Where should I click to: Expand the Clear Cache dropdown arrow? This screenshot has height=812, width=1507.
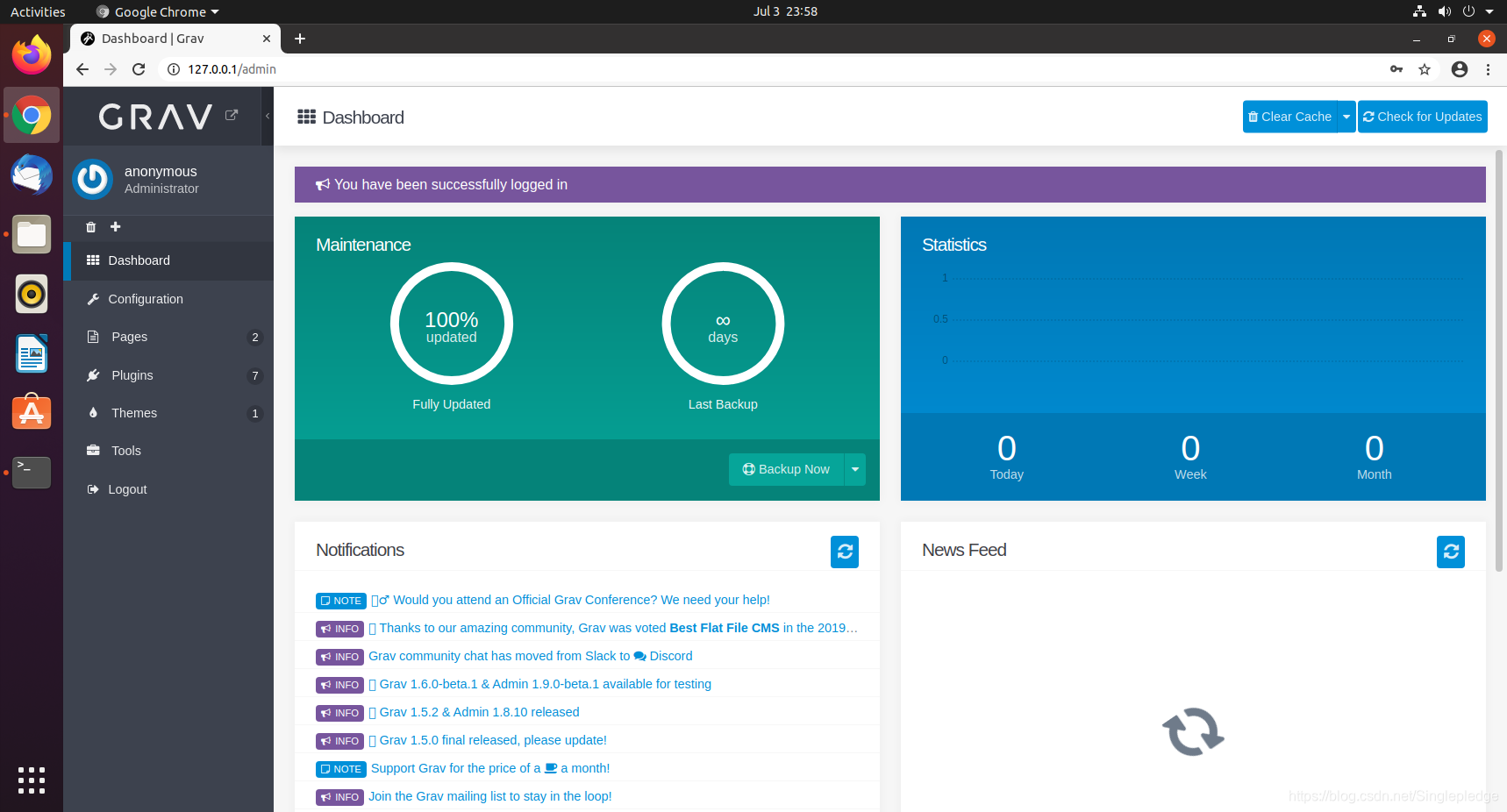(x=1346, y=117)
